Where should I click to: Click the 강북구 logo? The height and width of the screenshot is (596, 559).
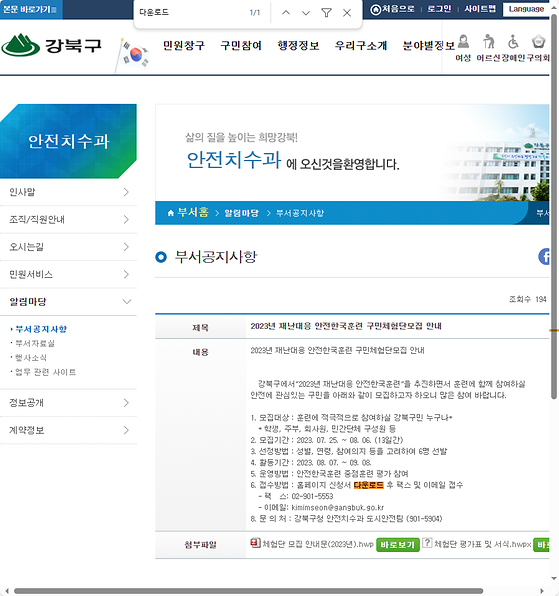(51, 46)
